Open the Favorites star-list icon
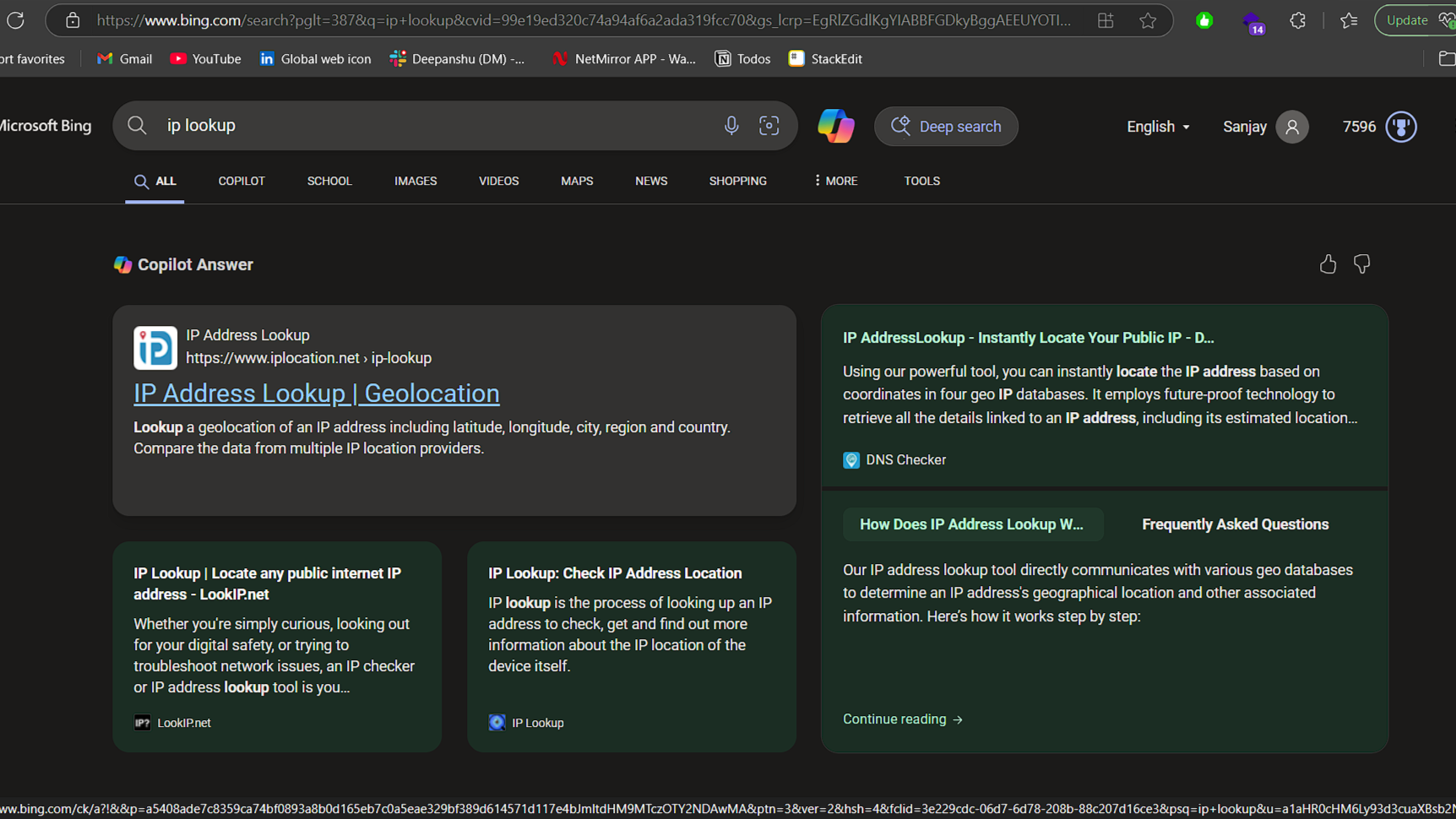The width and height of the screenshot is (1456, 819). (1349, 20)
